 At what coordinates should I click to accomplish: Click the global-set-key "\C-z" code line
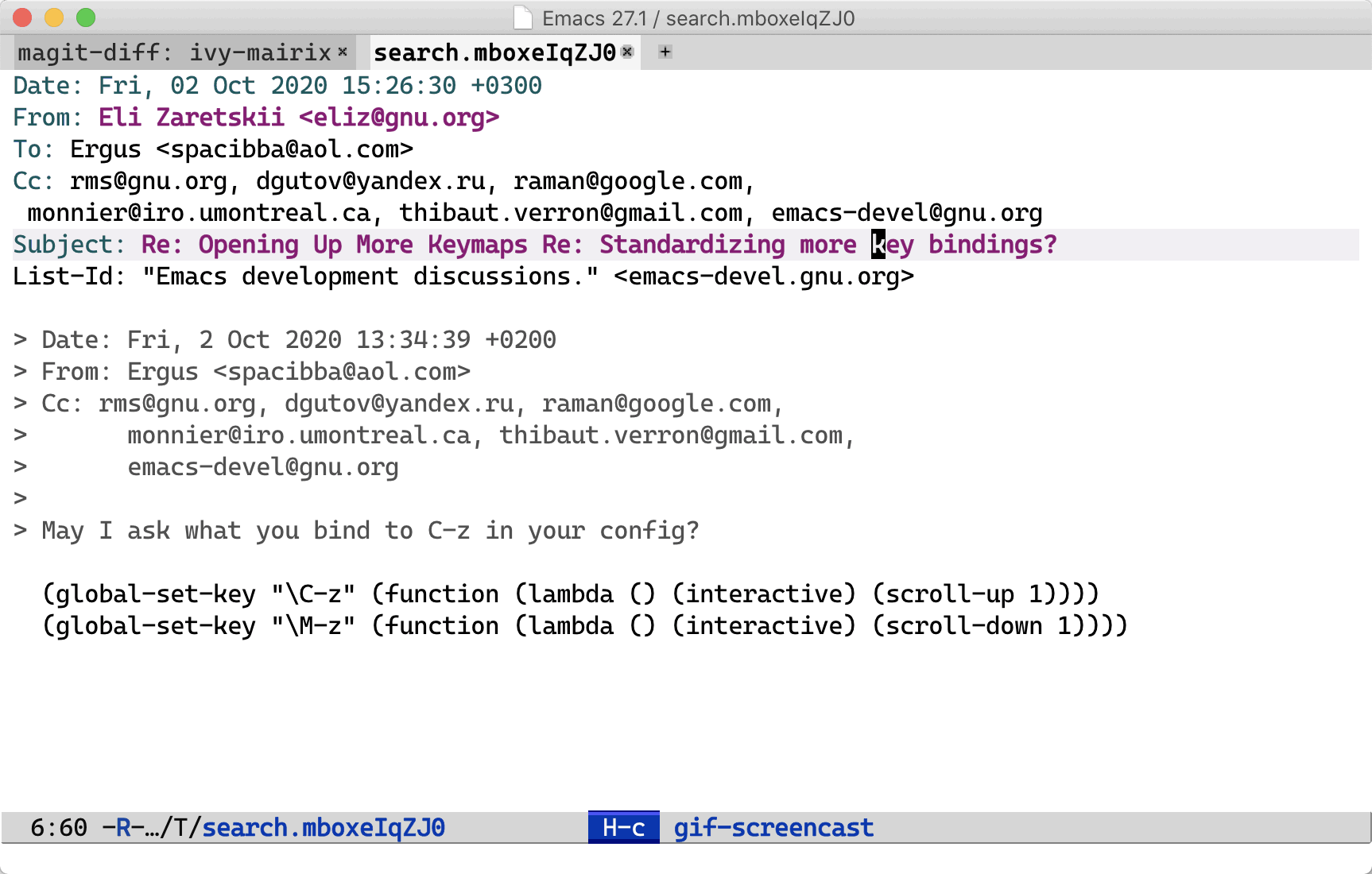pos(571,594)
